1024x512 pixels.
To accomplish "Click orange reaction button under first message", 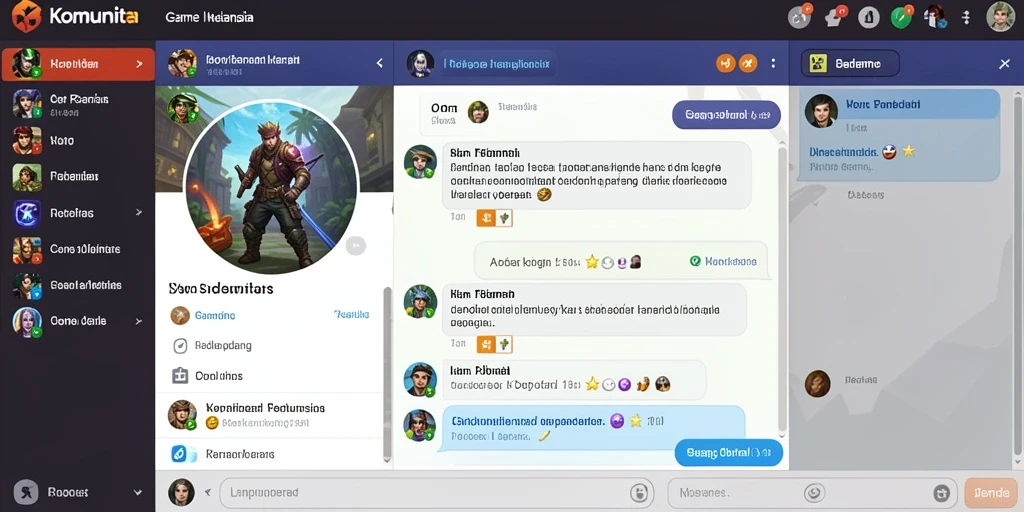I will (x=485, y=217).
